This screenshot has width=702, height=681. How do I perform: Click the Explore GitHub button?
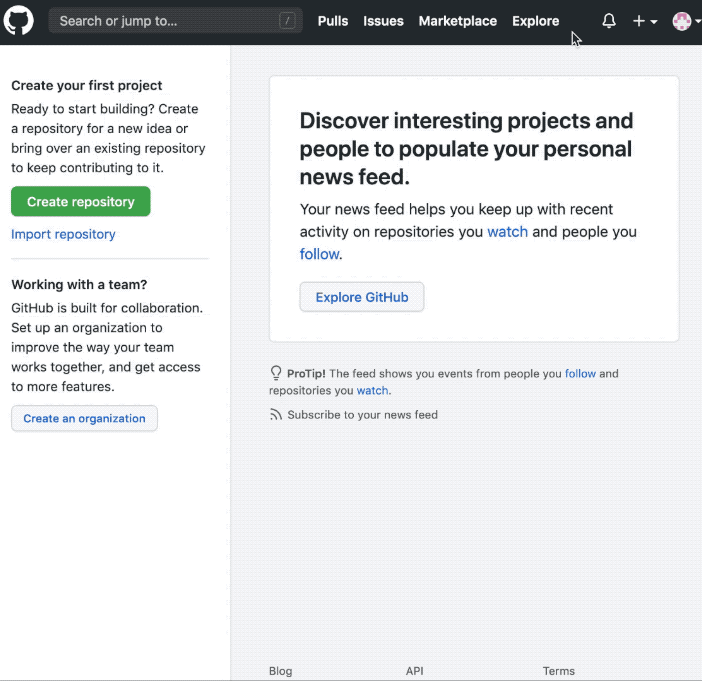(362, 297)
